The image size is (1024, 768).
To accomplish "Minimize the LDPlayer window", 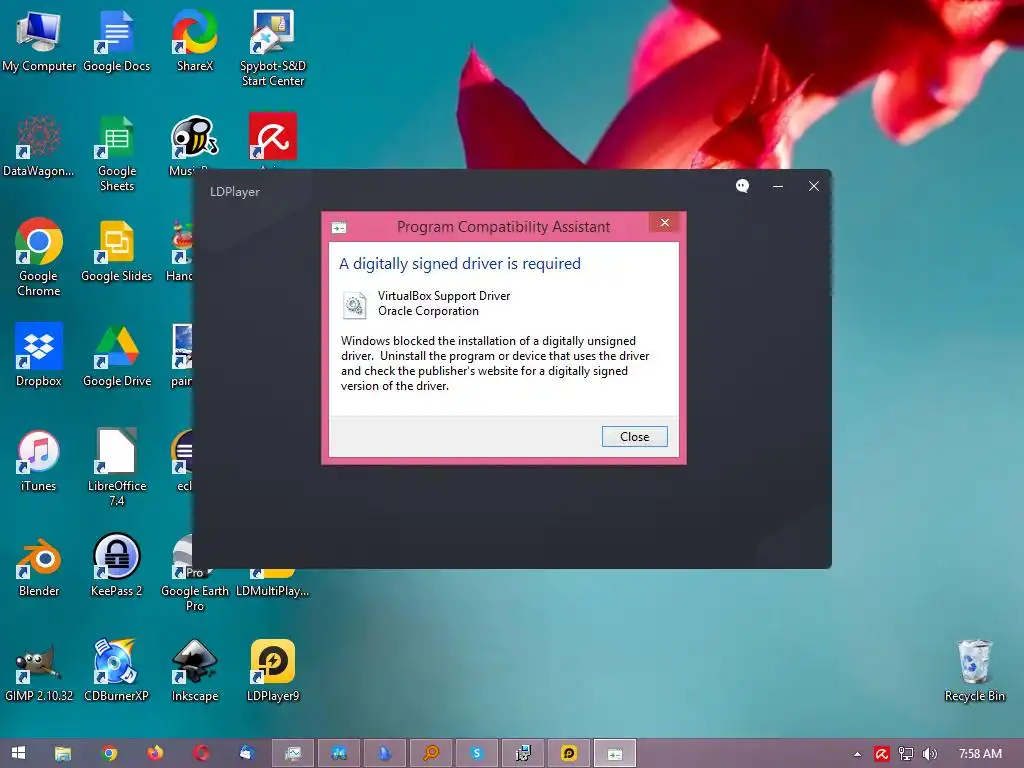I will (778, 186).
